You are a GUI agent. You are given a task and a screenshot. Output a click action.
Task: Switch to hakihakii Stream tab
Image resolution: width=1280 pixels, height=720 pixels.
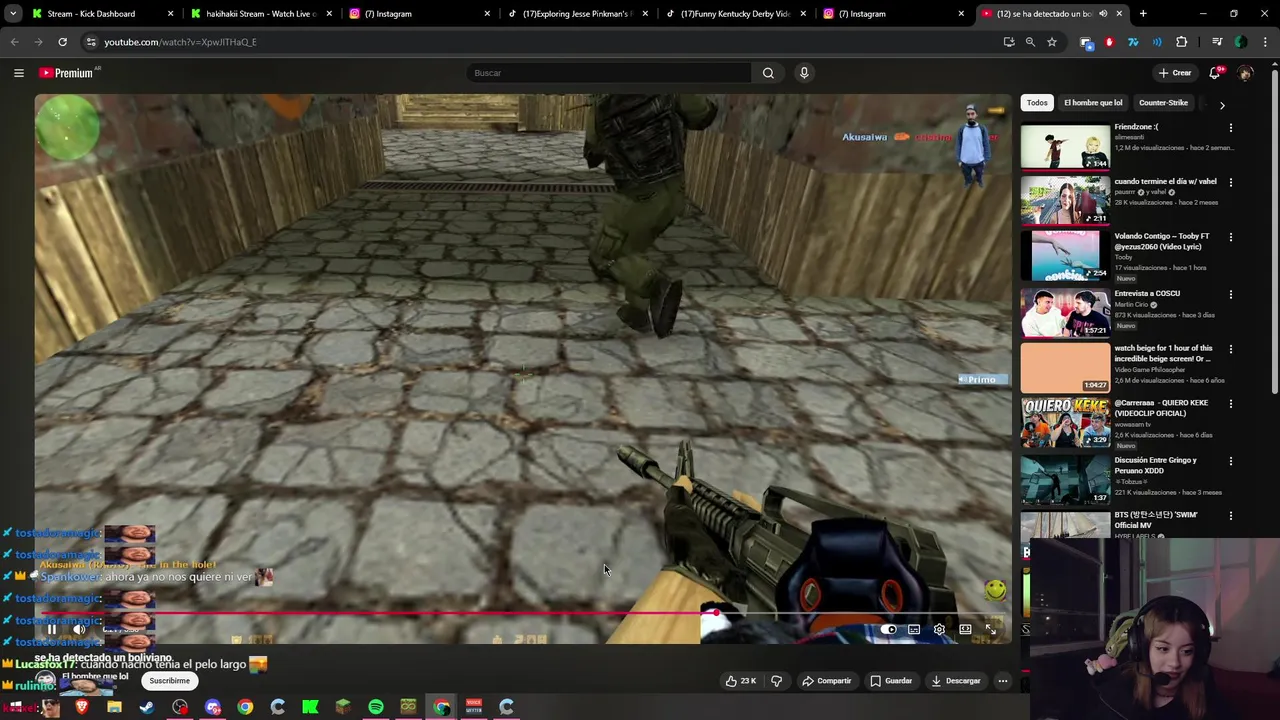pyautogui.click(x=262, y=14)
